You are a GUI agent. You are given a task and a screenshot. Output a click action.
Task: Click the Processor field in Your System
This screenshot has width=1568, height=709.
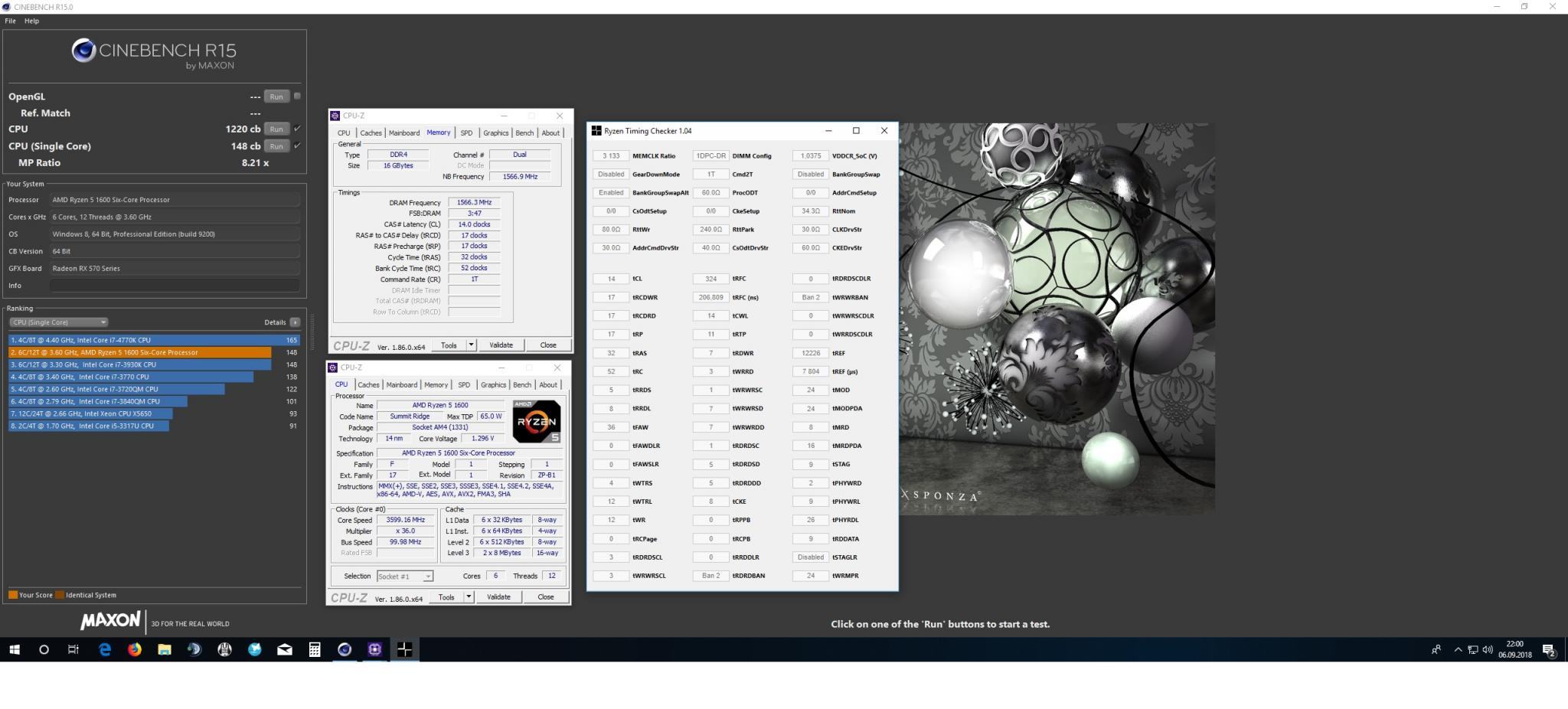point(175,200)
